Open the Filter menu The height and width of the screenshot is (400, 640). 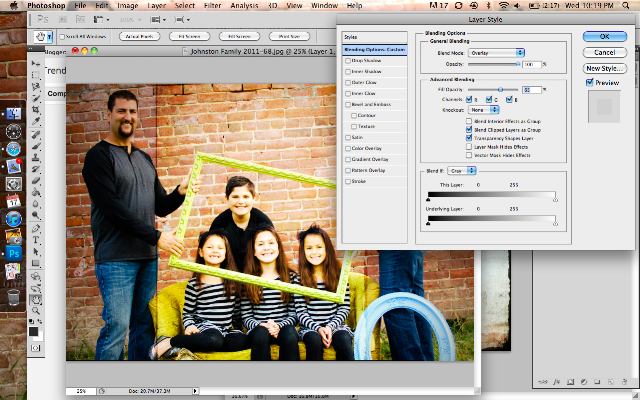tap(212, 5)
